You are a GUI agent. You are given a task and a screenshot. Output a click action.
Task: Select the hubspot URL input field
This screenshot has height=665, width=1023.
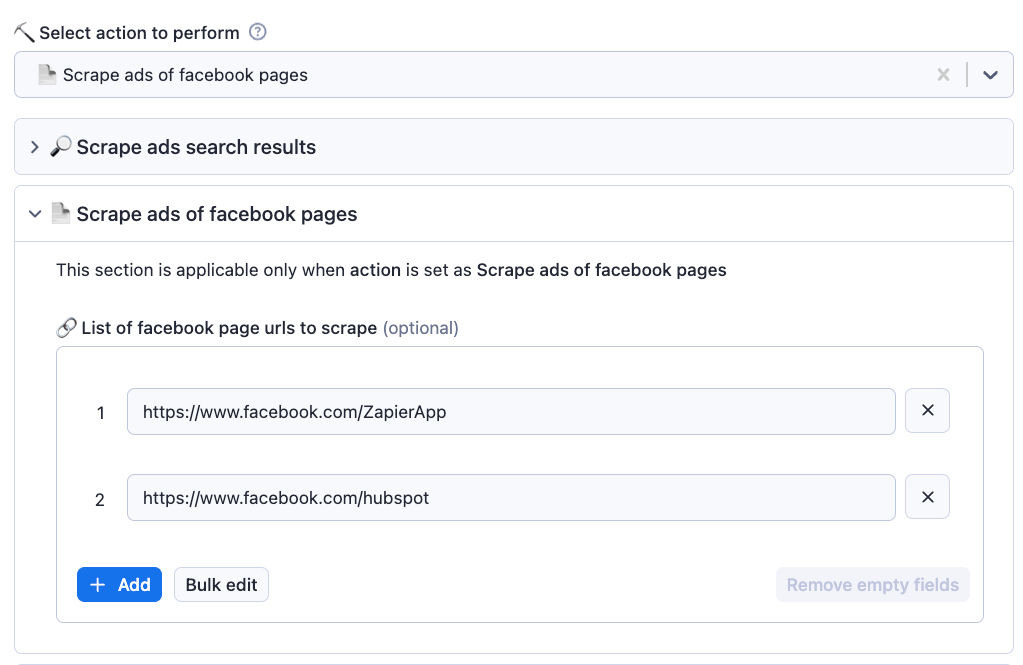tap(510, 496)
